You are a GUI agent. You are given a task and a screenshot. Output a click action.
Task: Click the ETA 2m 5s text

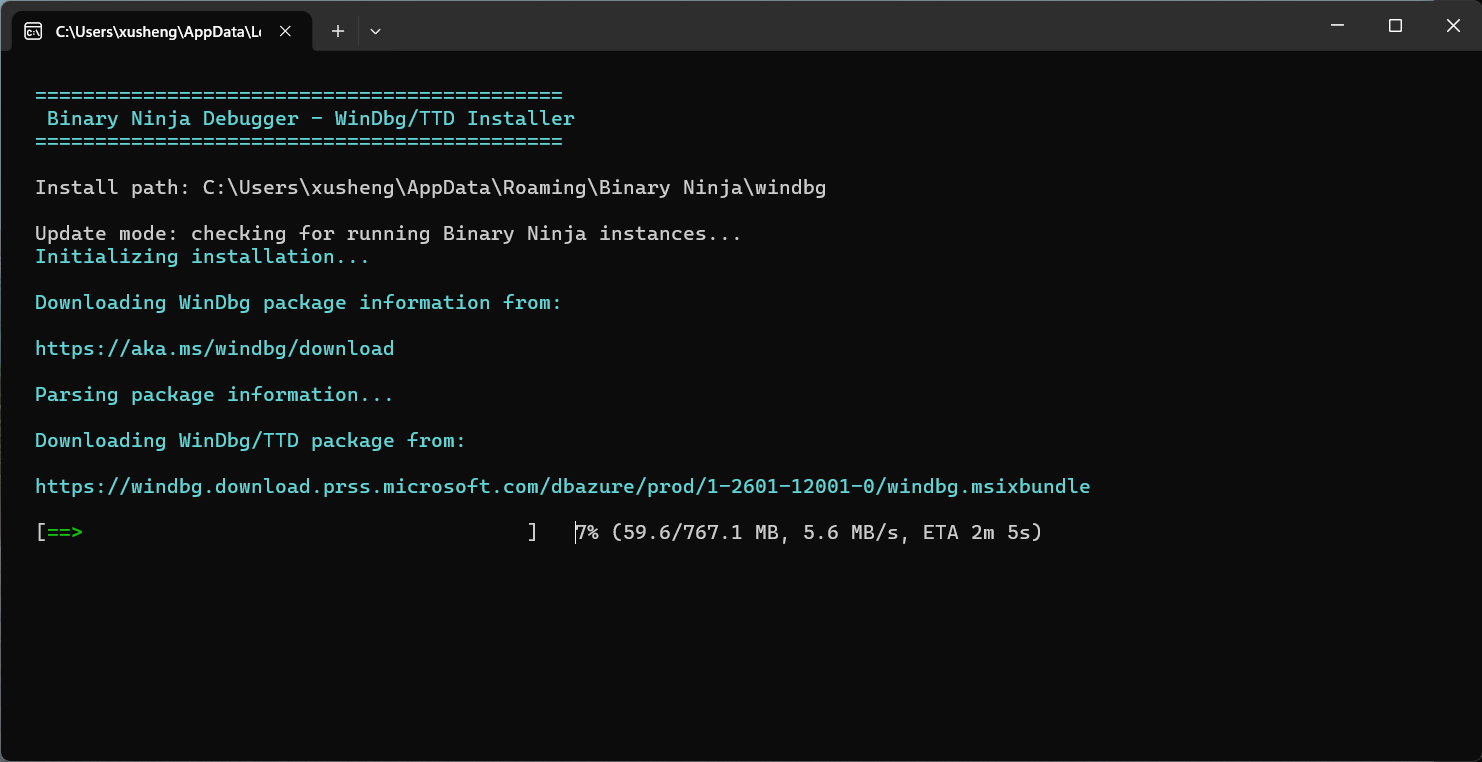(981, 532)
